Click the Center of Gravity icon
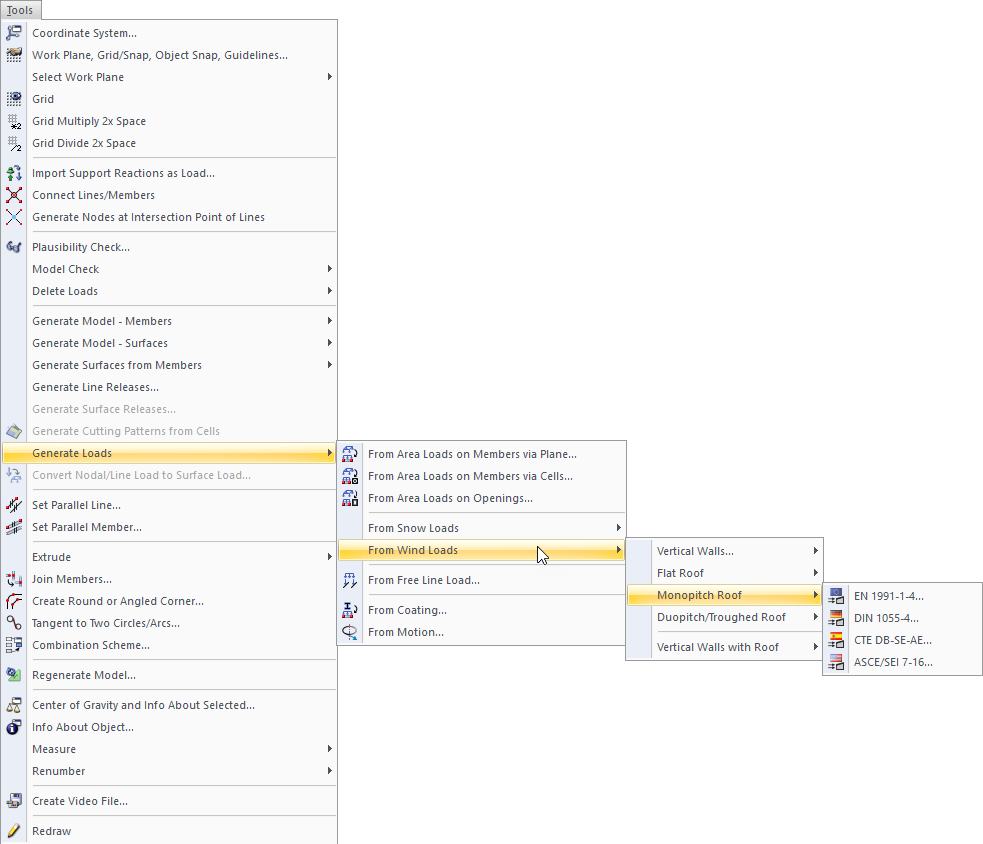This screenshot has width=983, height=844. (x=14, y=705)
